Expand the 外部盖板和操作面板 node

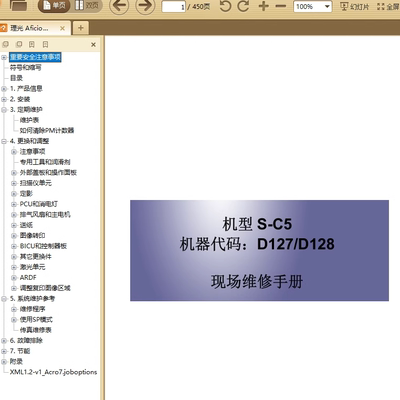click(14, 173)
